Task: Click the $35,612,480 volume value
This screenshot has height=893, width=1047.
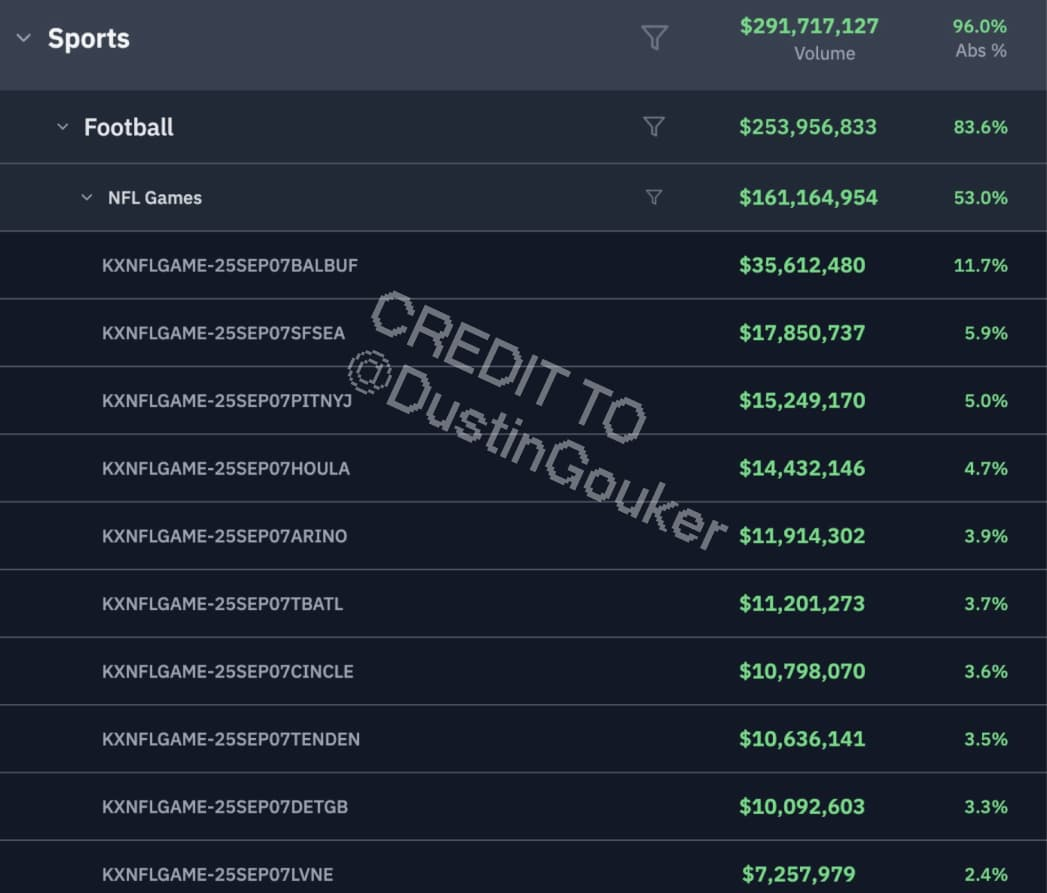Action: click(x=802, y=265)
